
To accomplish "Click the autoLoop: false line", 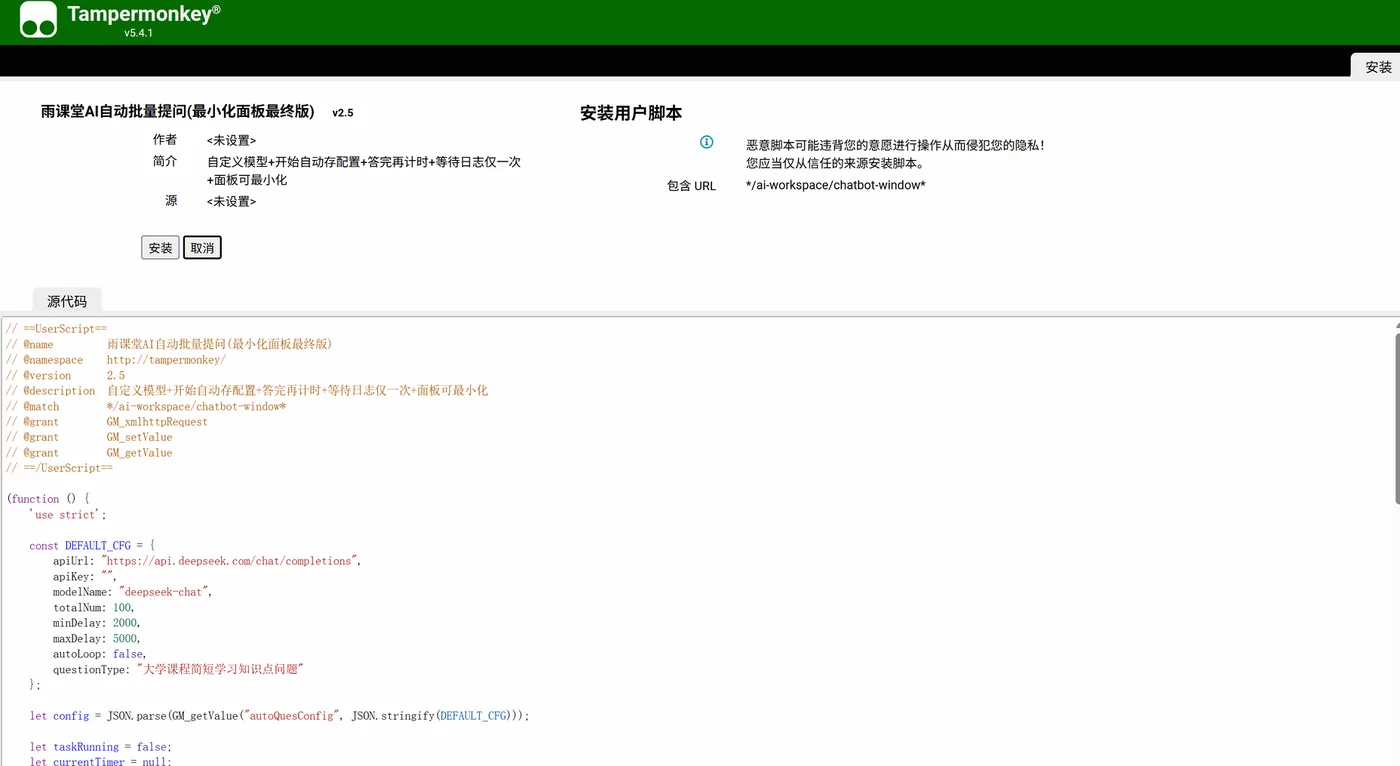I will coord(100,654).
